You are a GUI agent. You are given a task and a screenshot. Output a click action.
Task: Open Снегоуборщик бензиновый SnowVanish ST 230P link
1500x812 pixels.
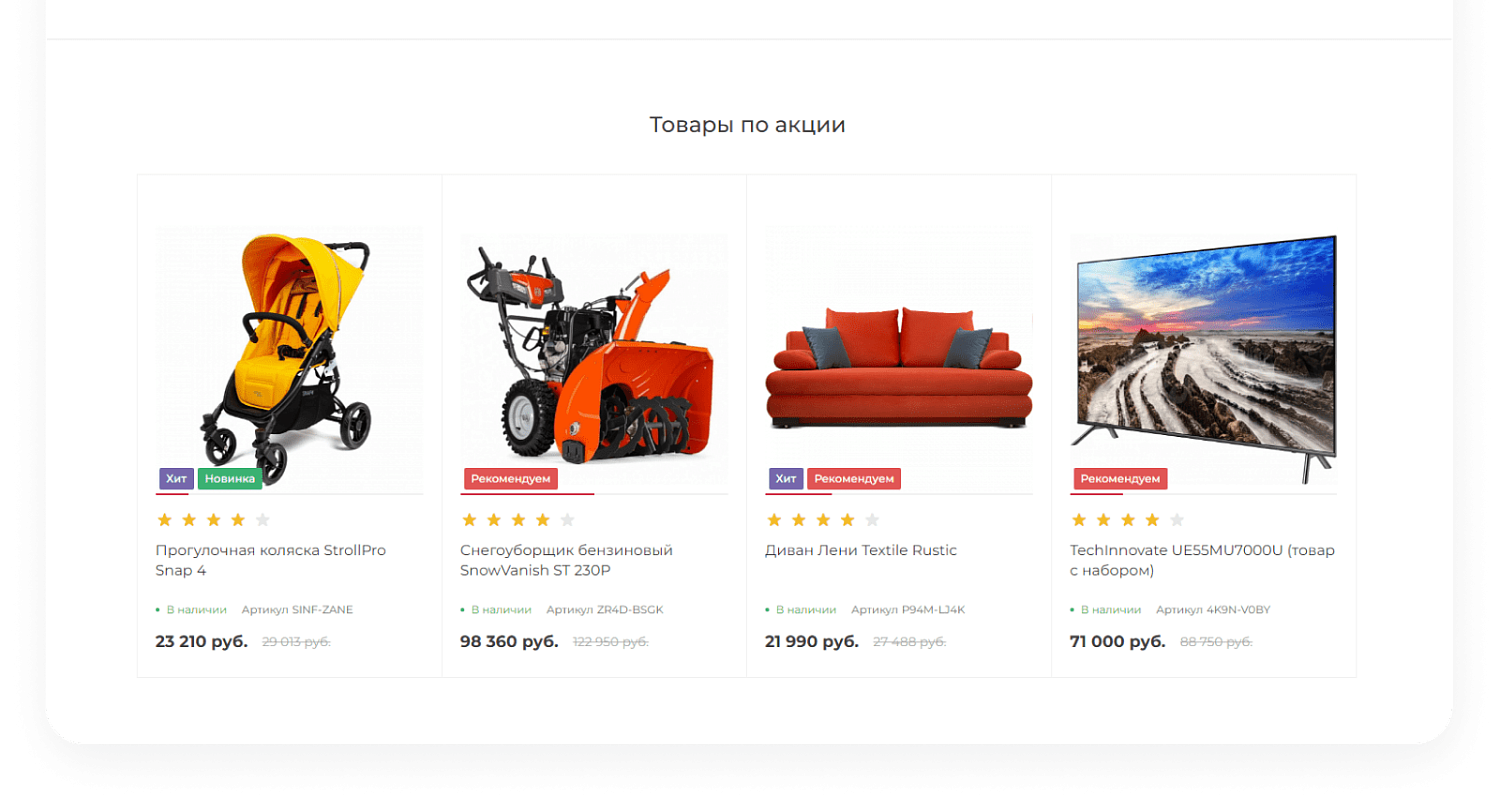[x=567, y=560]
